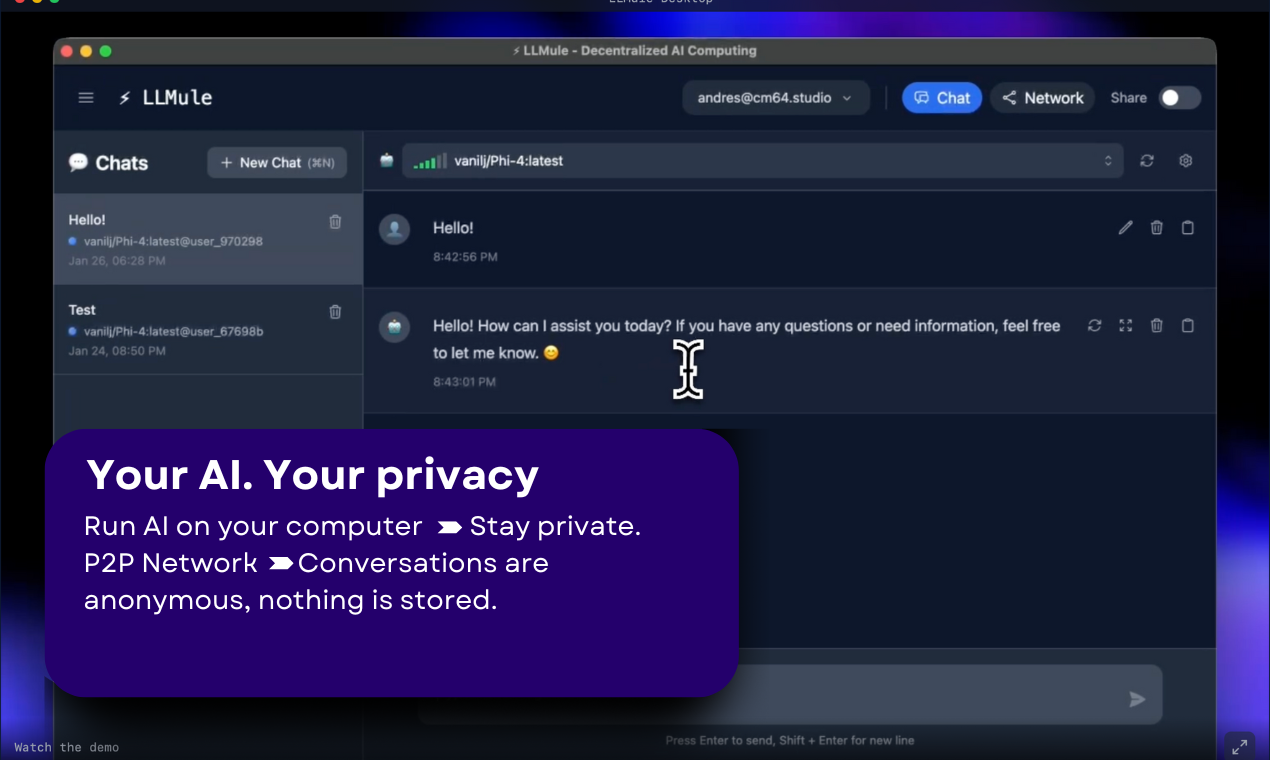
Task: Edit the user Hello! message
Action: coord(1125,228)
